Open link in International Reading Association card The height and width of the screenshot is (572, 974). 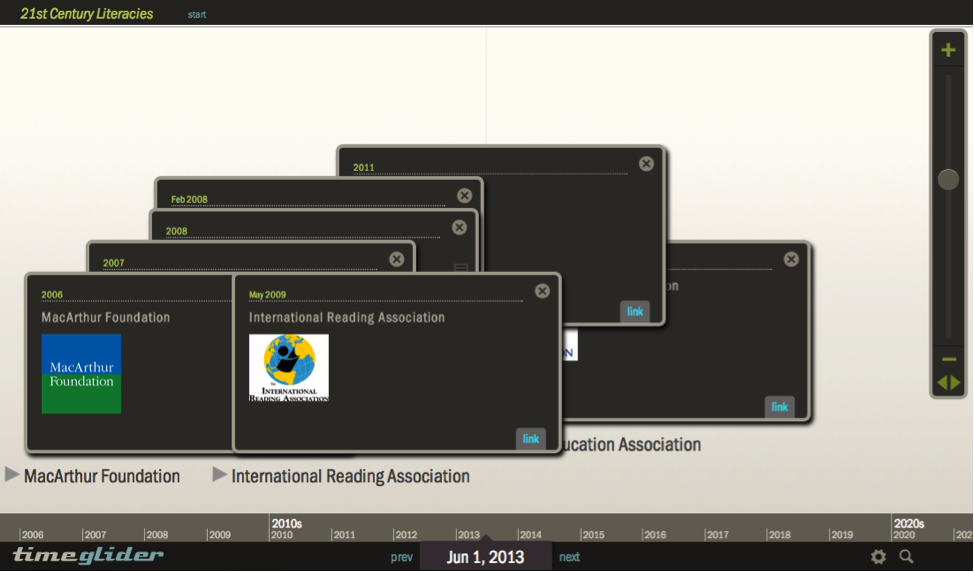point(531,438)
